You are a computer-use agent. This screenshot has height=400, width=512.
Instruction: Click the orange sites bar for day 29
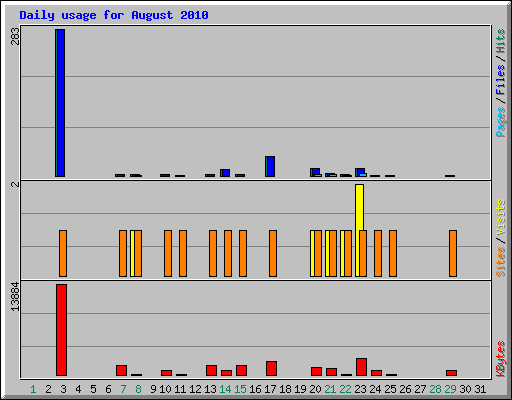[x=453, y=253]
